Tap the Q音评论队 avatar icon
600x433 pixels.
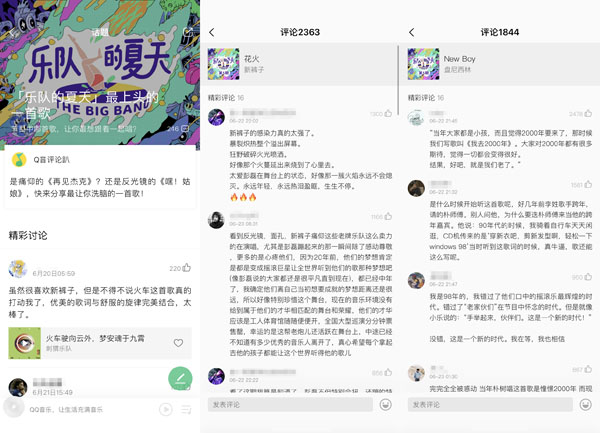point(19,160)
